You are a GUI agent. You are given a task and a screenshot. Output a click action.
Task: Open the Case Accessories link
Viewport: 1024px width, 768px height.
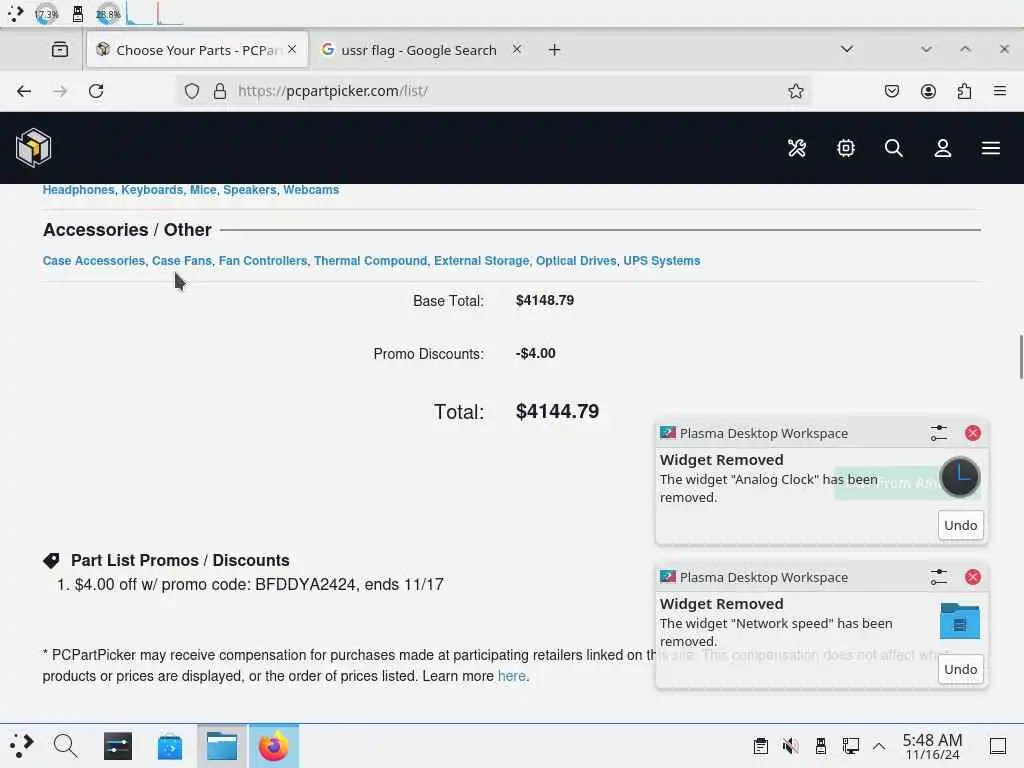point(94,261)
